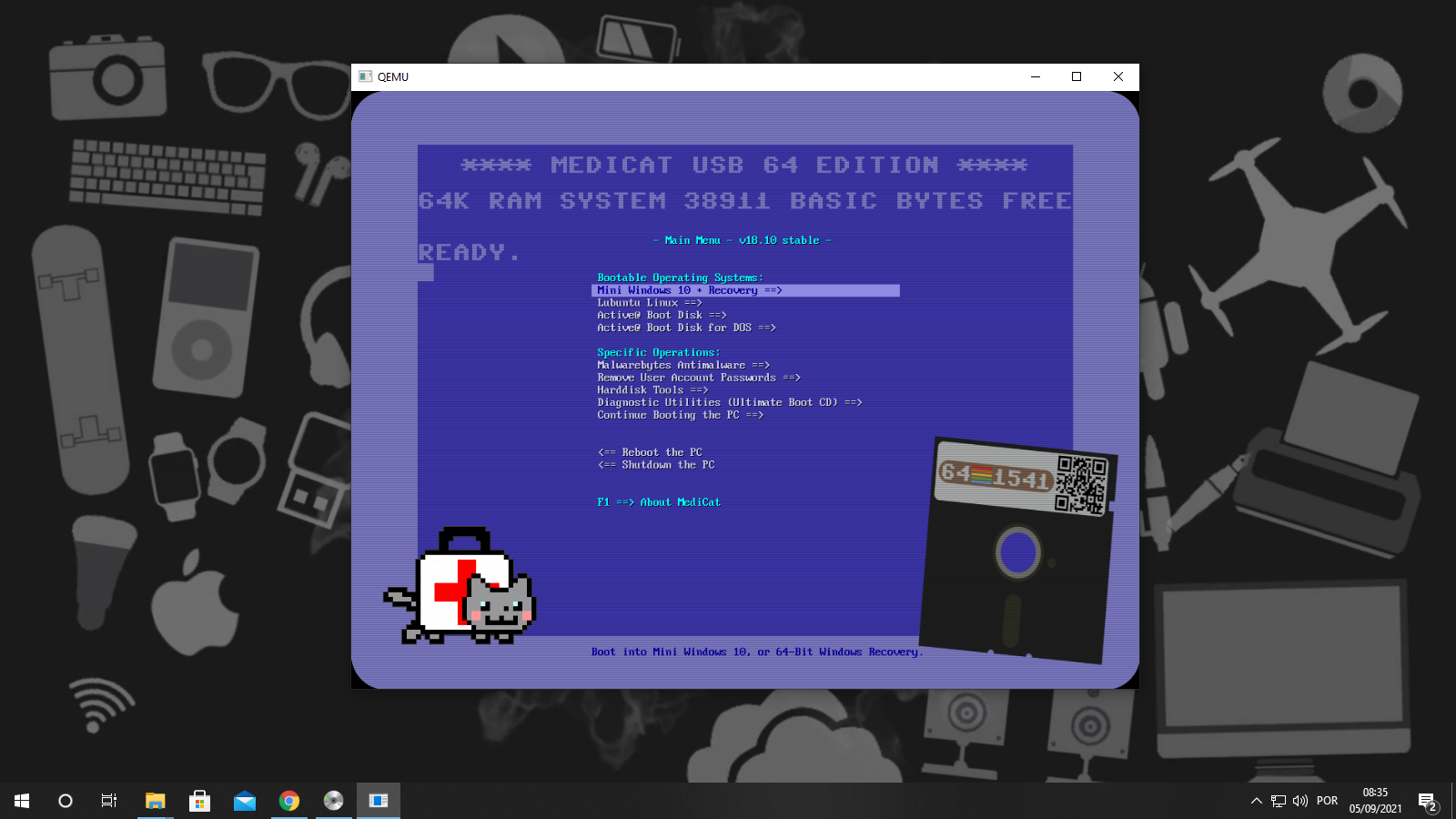Click the READY. prompt text
Image resolution: width=1456 pixels, height=819 pixels.
click(469, 252)
